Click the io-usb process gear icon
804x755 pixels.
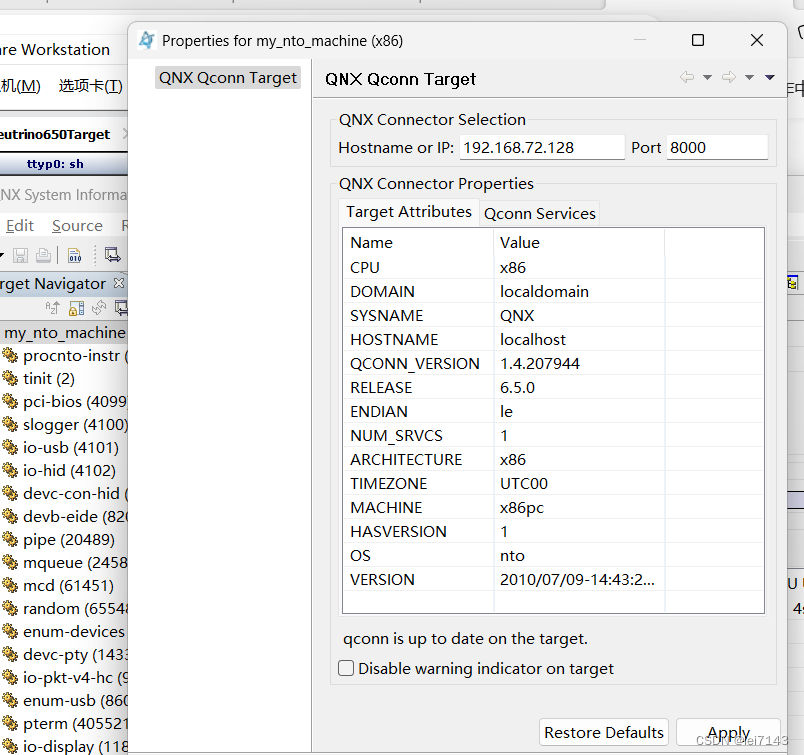click(10, 447)
